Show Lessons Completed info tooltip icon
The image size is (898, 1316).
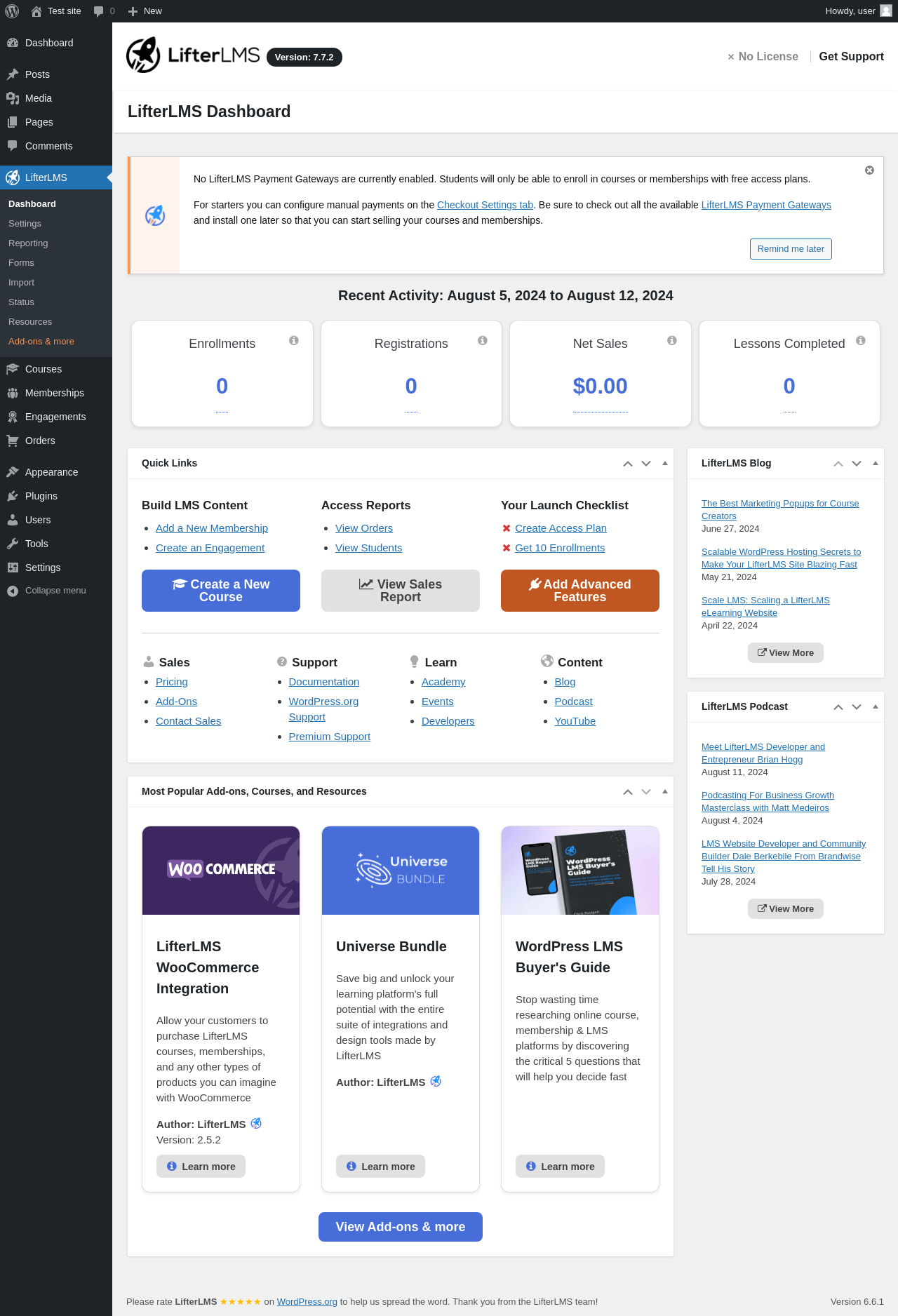pyautogui.click(x=861, y=340)
